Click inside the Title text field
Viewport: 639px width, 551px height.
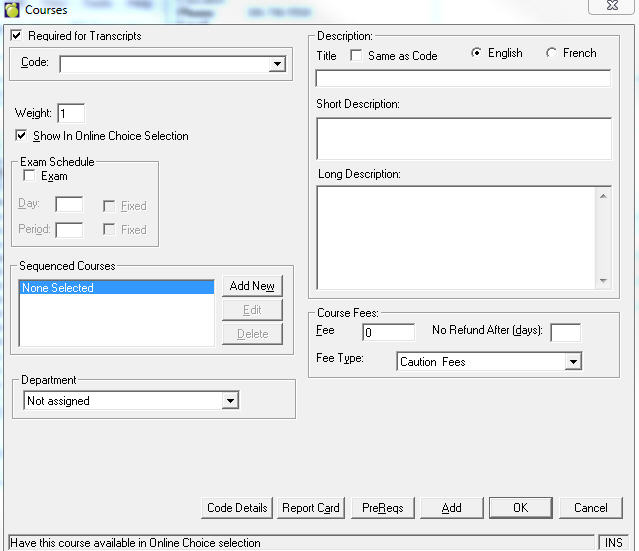462,78
